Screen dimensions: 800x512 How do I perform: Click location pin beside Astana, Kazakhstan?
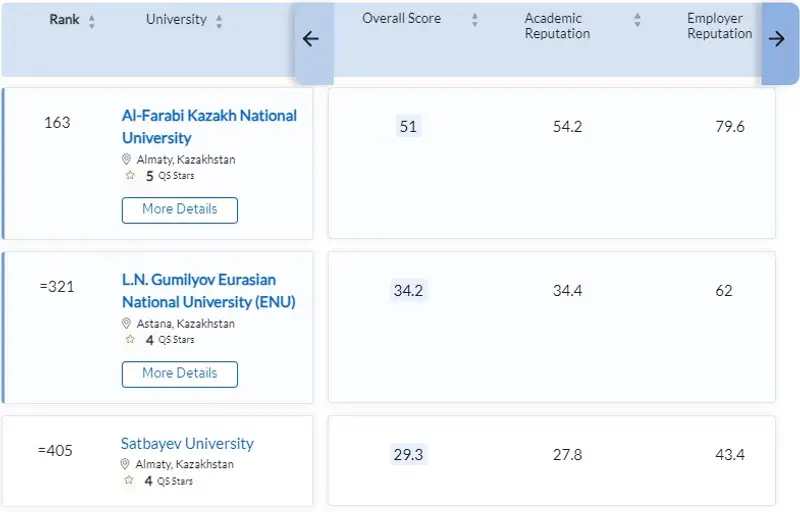pos(127,324)
